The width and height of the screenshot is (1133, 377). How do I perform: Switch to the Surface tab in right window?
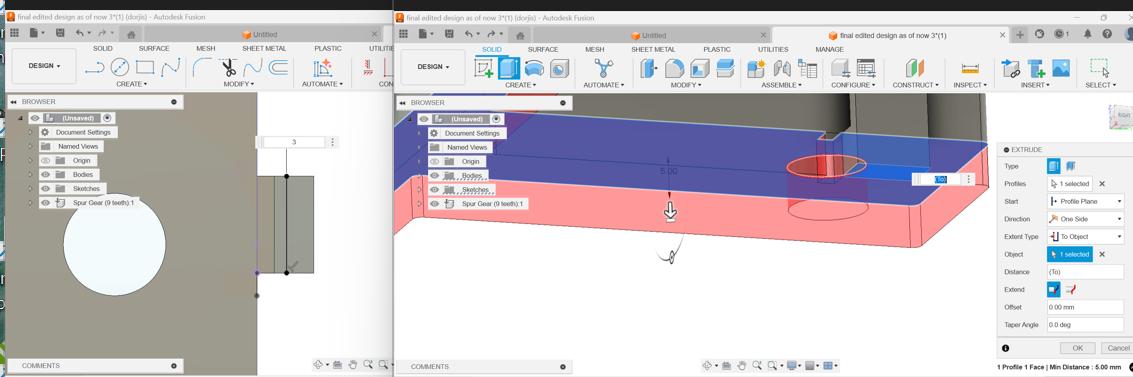pos(543,49)
